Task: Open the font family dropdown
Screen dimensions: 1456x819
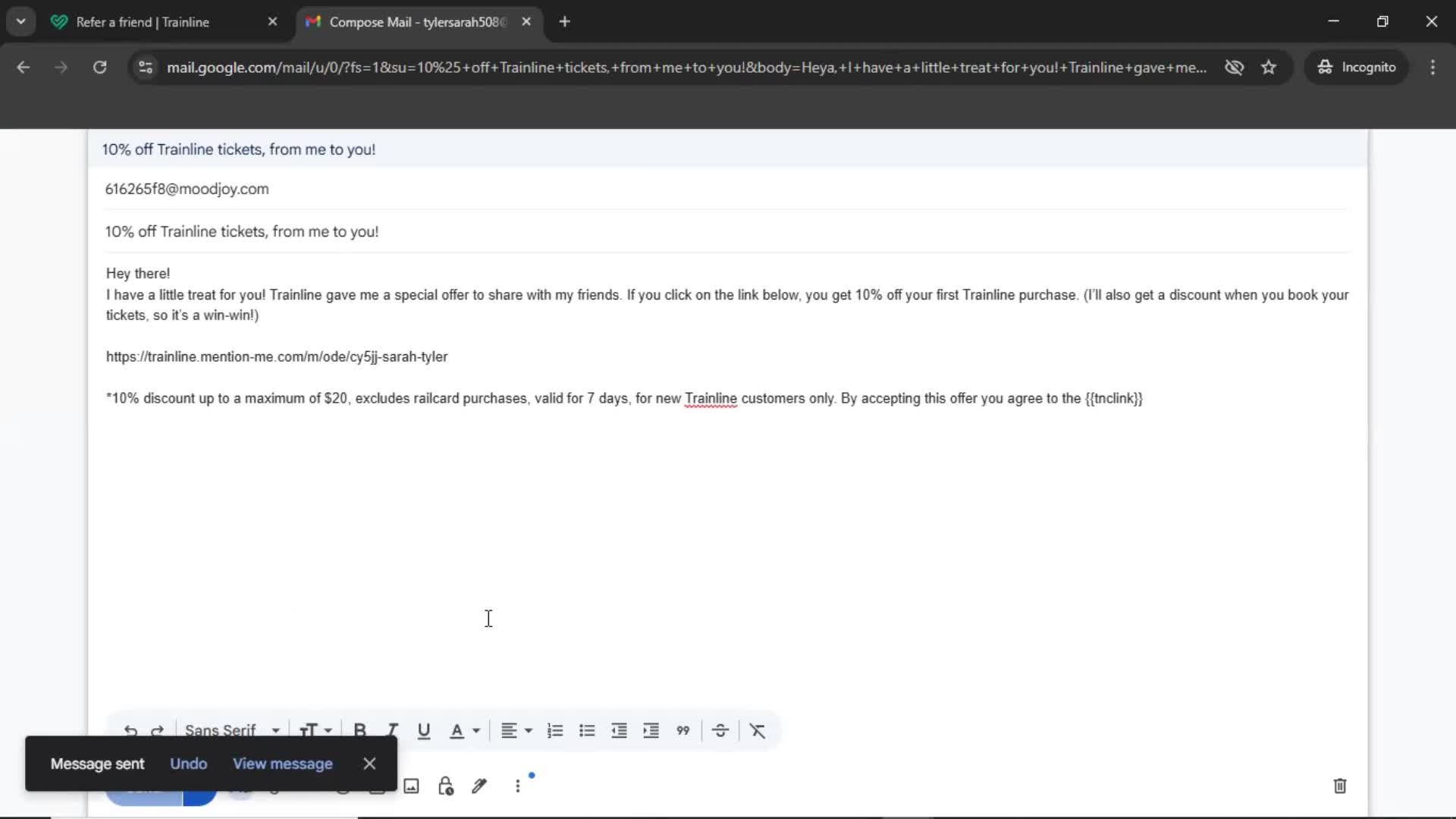Action: coord(231,730)
